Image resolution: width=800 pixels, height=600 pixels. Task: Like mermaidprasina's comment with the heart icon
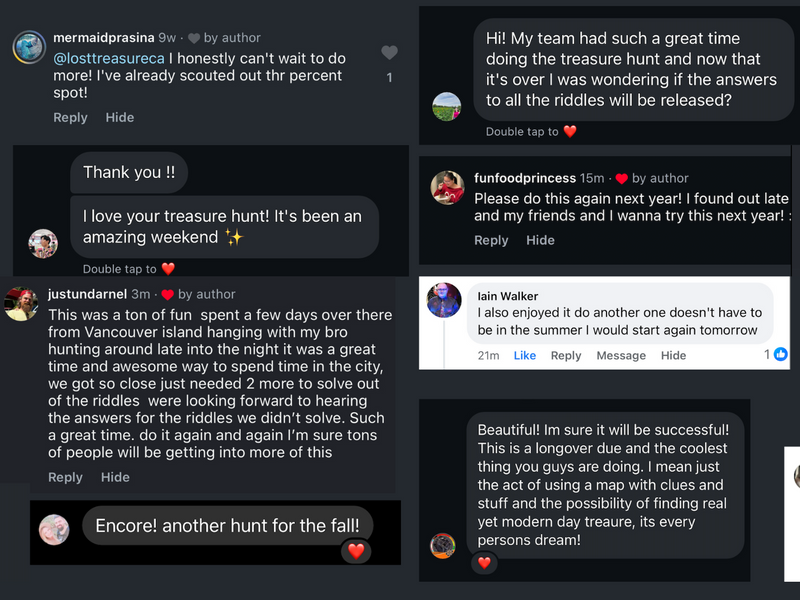pyautogui.click(x=389, y=53)
